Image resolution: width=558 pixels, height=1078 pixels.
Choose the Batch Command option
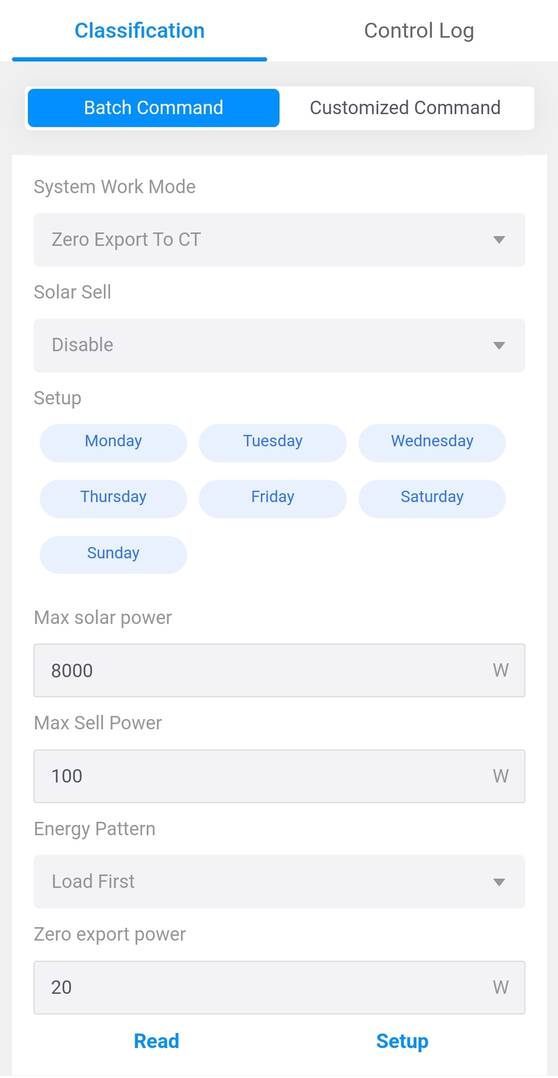coord(153,108)
